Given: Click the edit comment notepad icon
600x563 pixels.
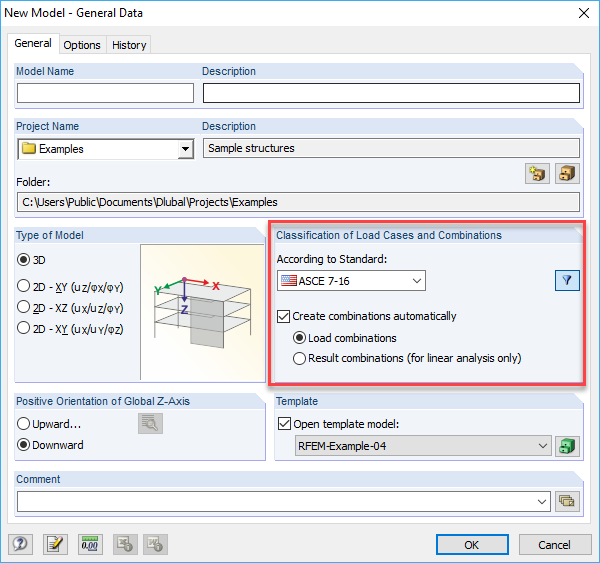Looking at the screenshot, I should point(55,544).
